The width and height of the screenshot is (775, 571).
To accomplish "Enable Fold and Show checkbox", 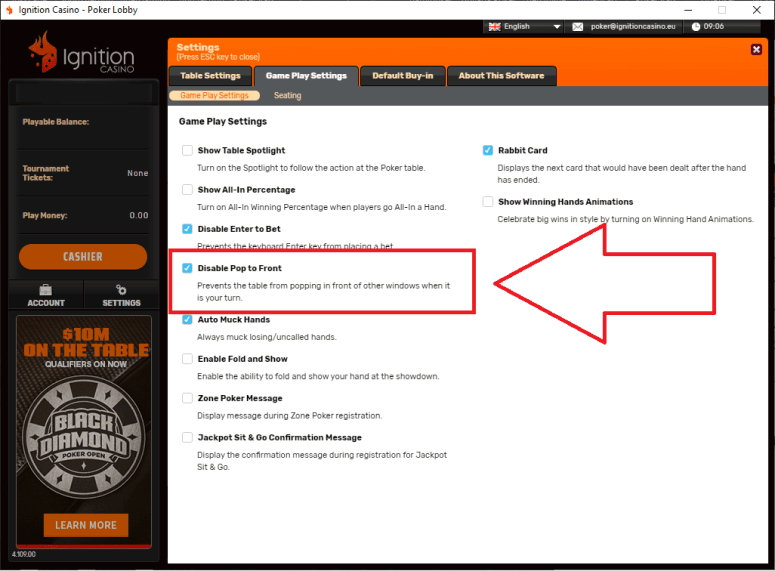I will pos(187,359).
